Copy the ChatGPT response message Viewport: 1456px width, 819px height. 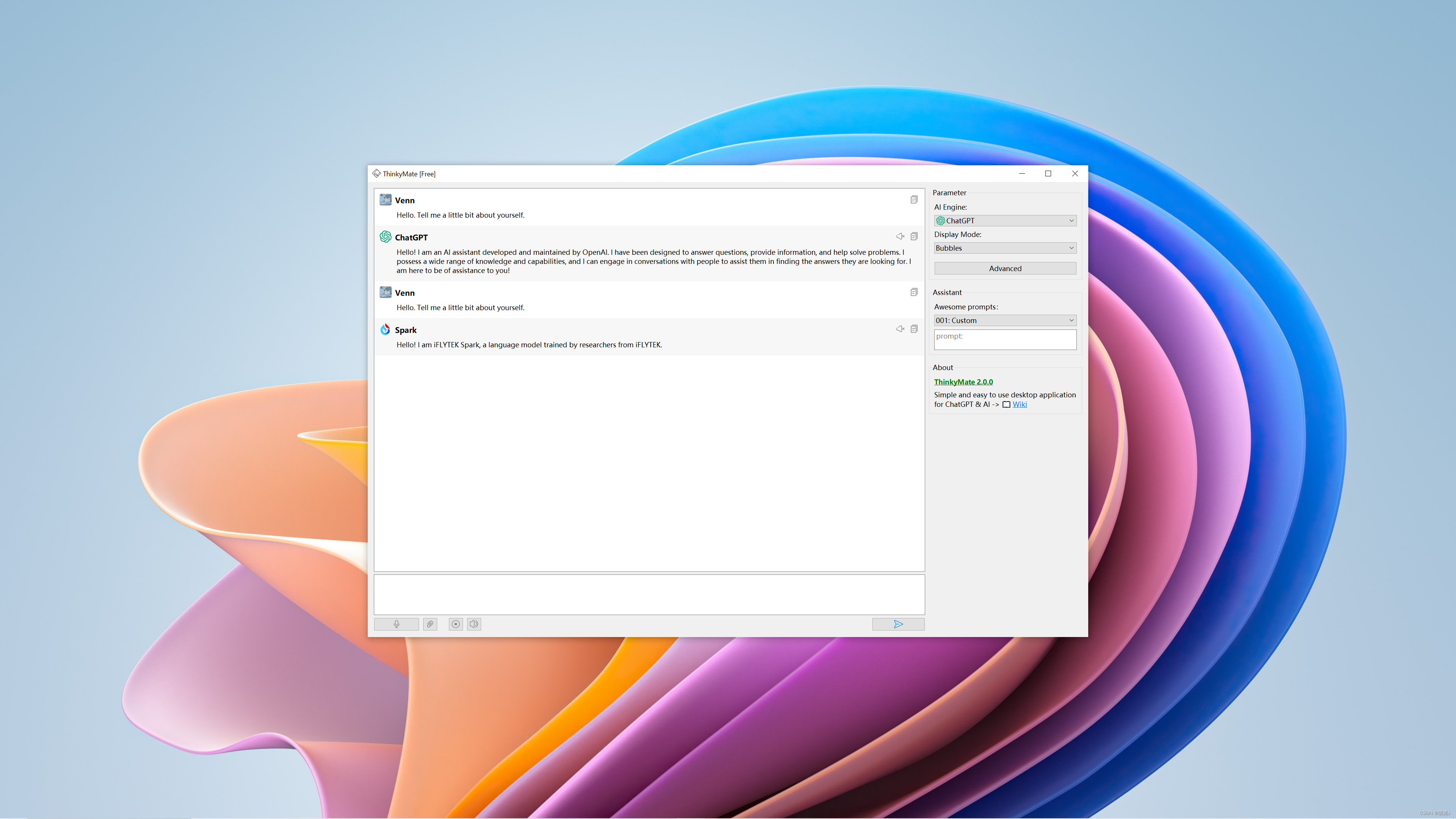[914, 236]
